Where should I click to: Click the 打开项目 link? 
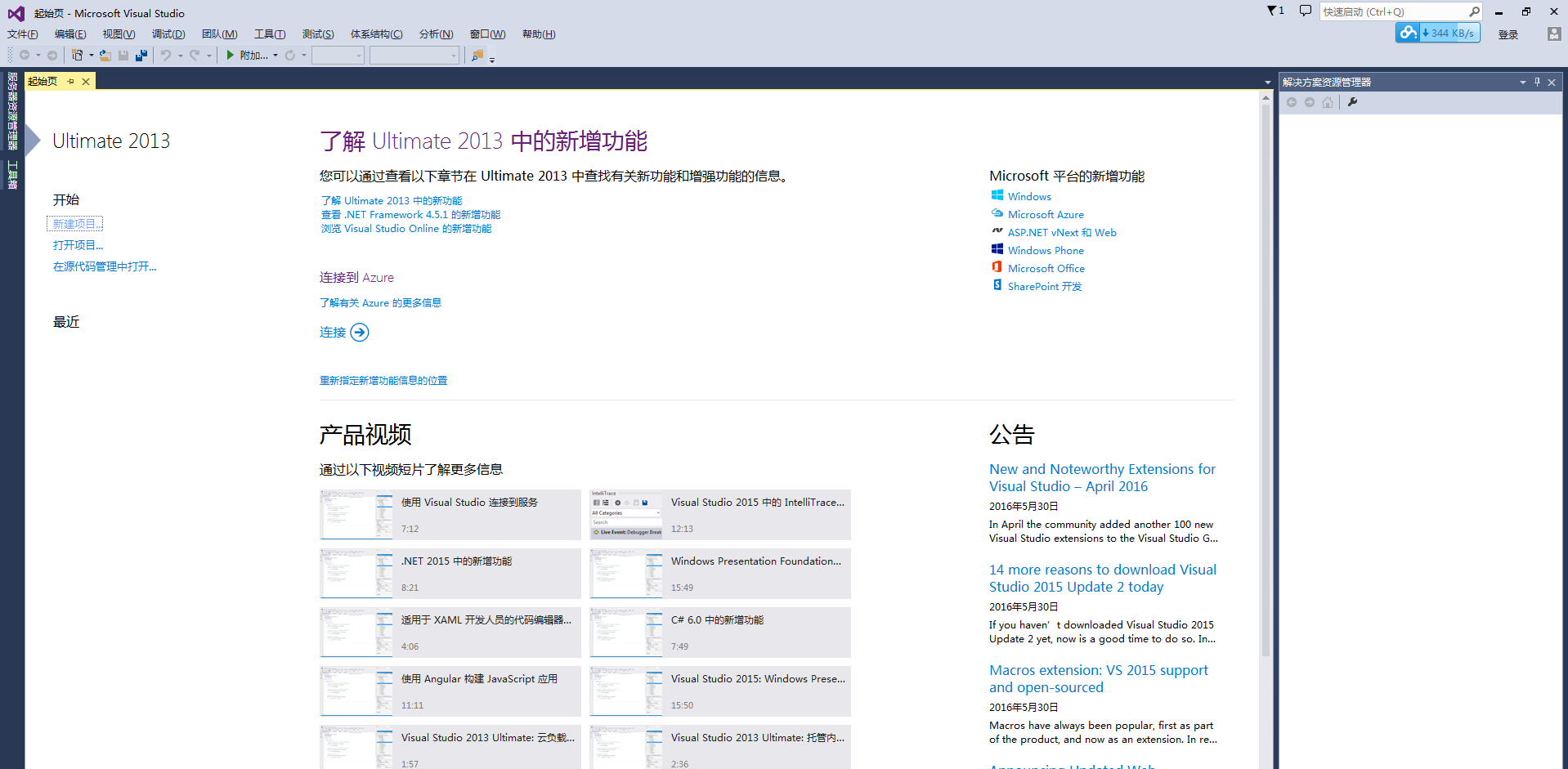pyautogui.click(x=78, y=245)
